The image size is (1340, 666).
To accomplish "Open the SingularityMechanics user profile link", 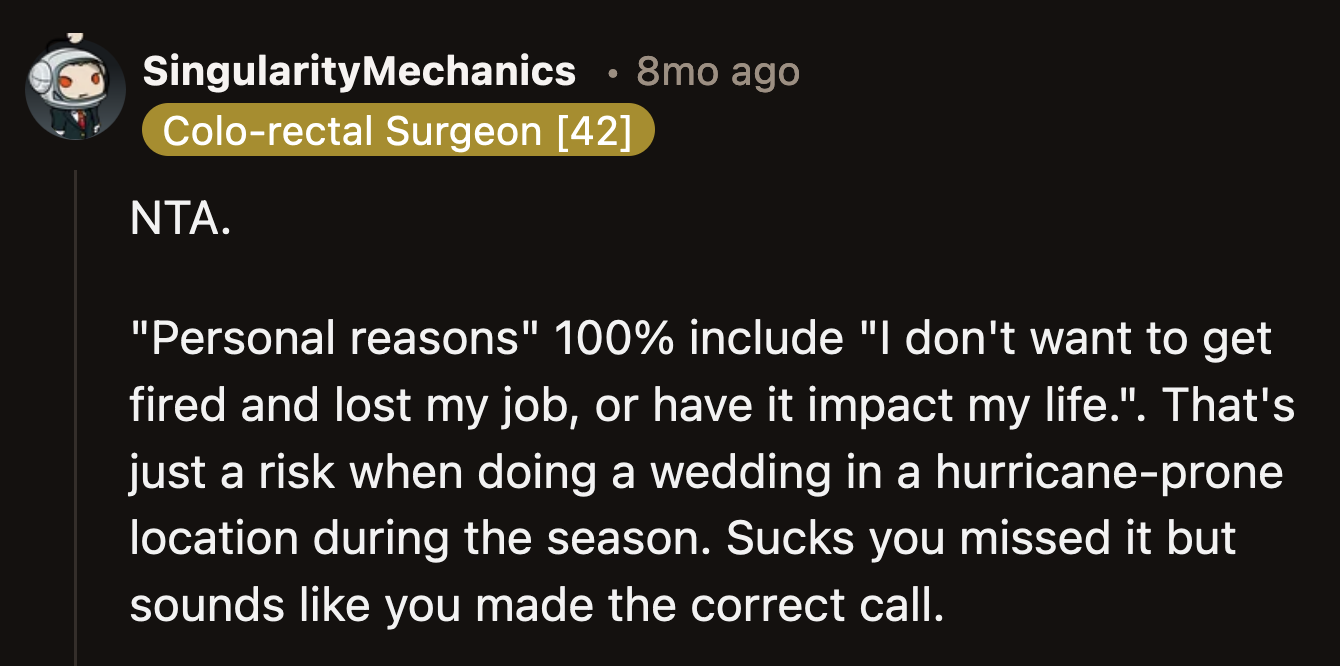I will 359,71.
